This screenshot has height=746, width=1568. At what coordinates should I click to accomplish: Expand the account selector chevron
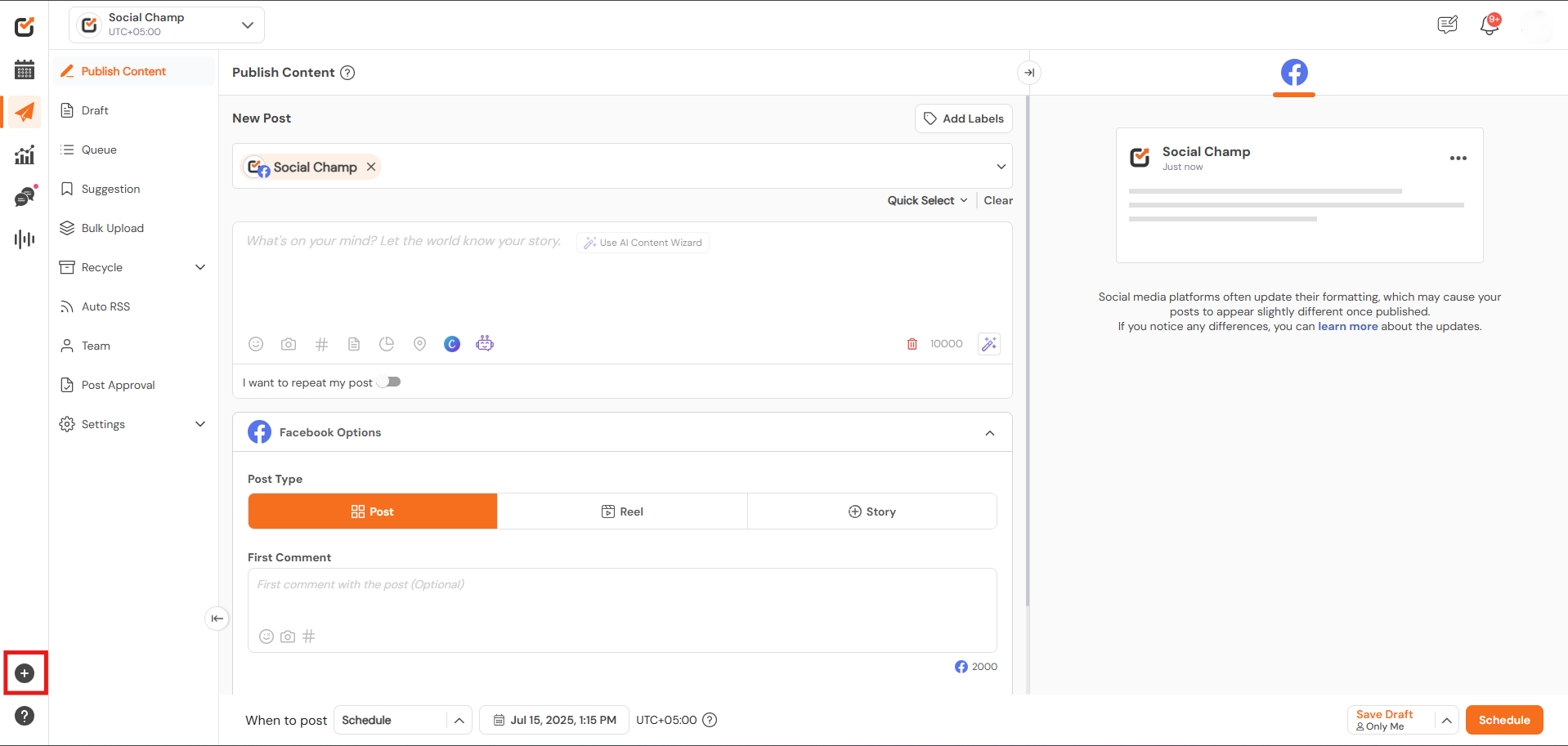tap(1001, 167)
